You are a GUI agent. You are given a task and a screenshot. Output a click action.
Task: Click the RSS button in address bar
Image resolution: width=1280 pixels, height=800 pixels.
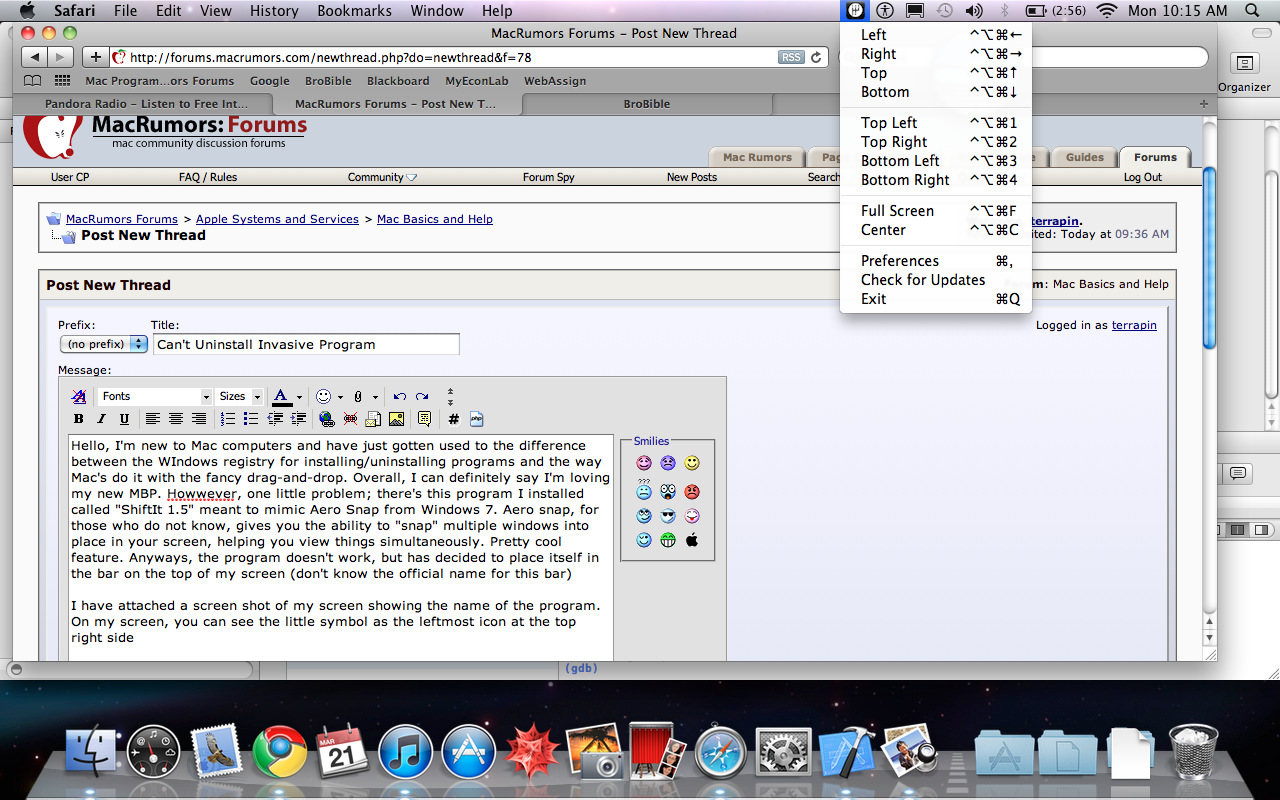tap(791, 57)
